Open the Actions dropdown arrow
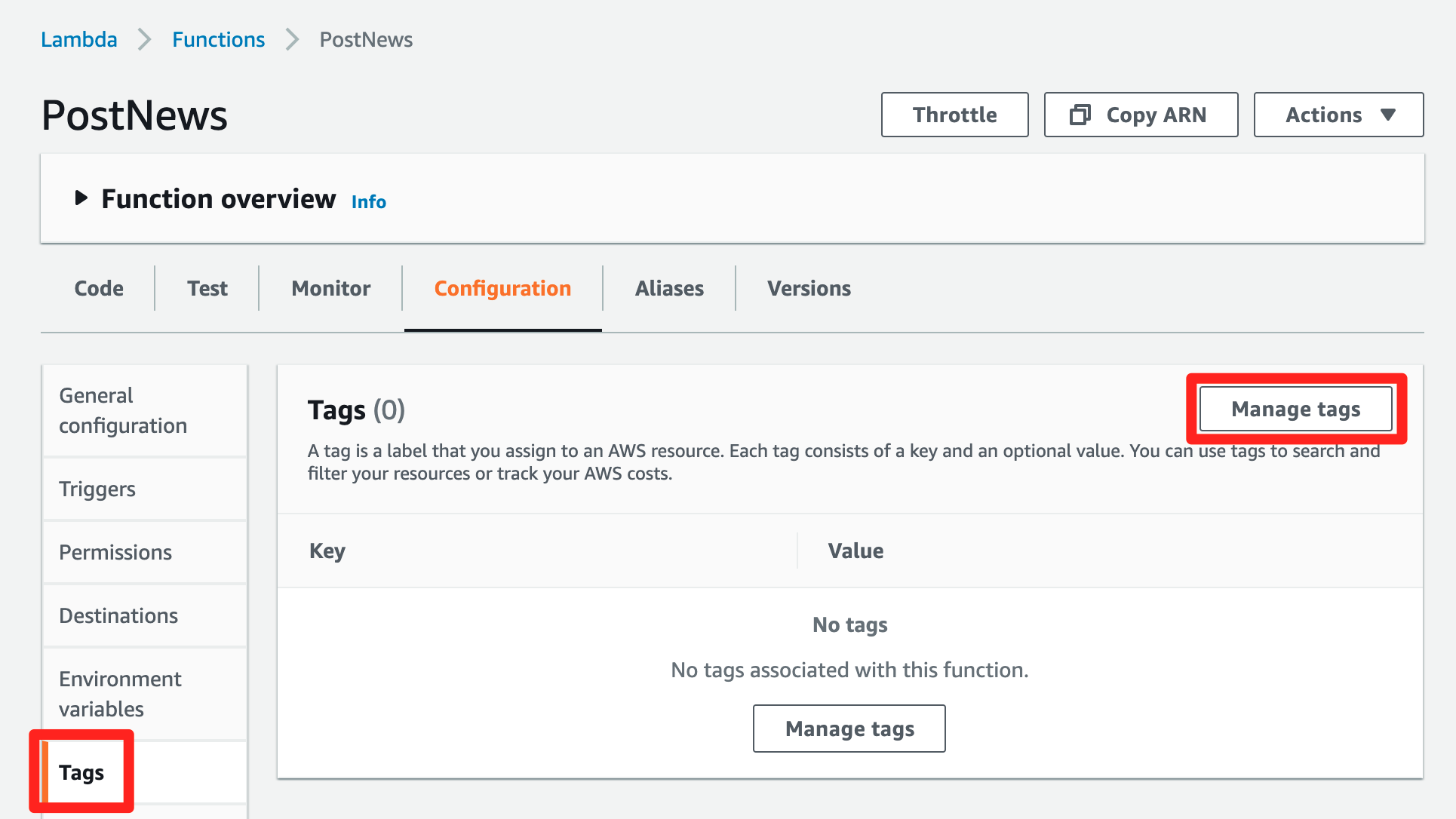 (1387, 115)
